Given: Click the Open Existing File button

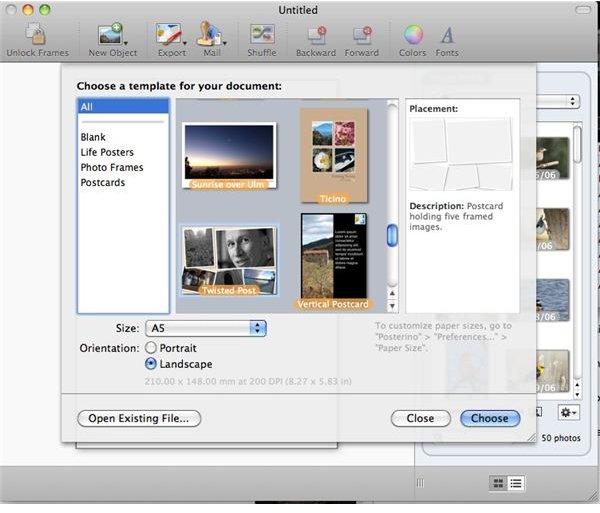Looking at the screenshot, I should point(139,418).
